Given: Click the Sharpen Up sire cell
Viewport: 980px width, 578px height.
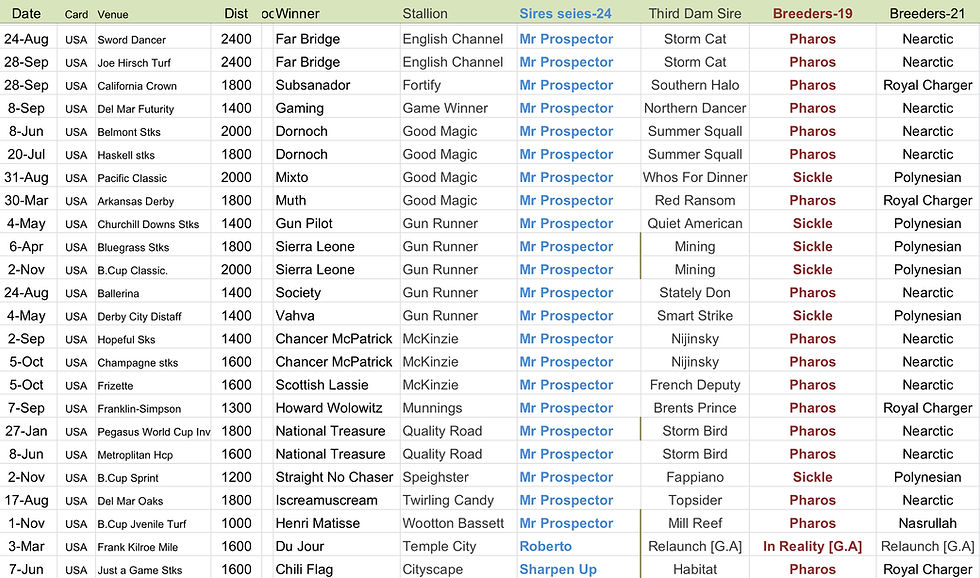Looking at the screenshot, I should pyautogui.click(x=558, y=569).
